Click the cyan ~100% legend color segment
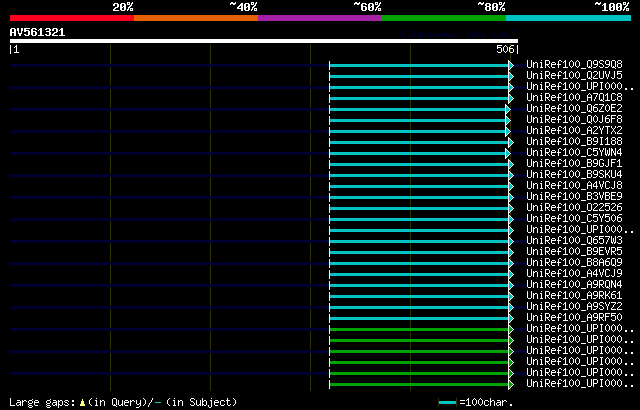This screenshot has width=640, height=410. point(569,18)
